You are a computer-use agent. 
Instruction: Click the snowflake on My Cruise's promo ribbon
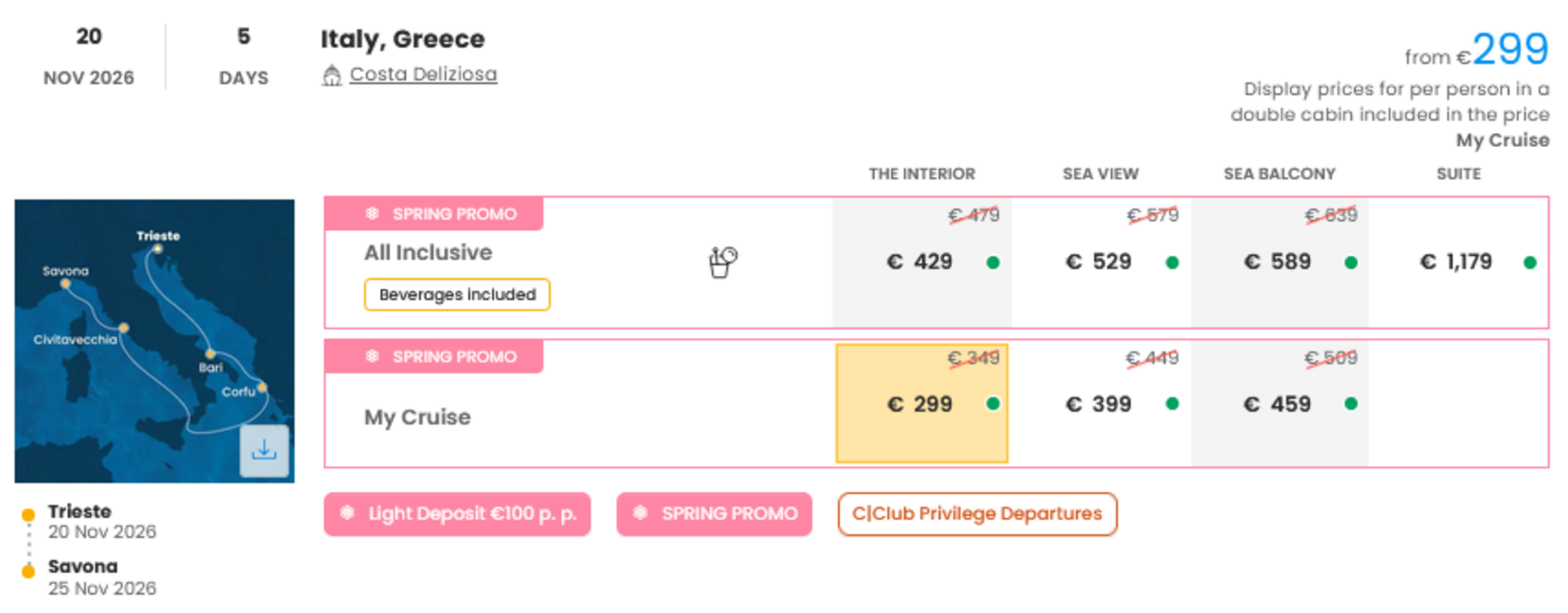point(372,356)
